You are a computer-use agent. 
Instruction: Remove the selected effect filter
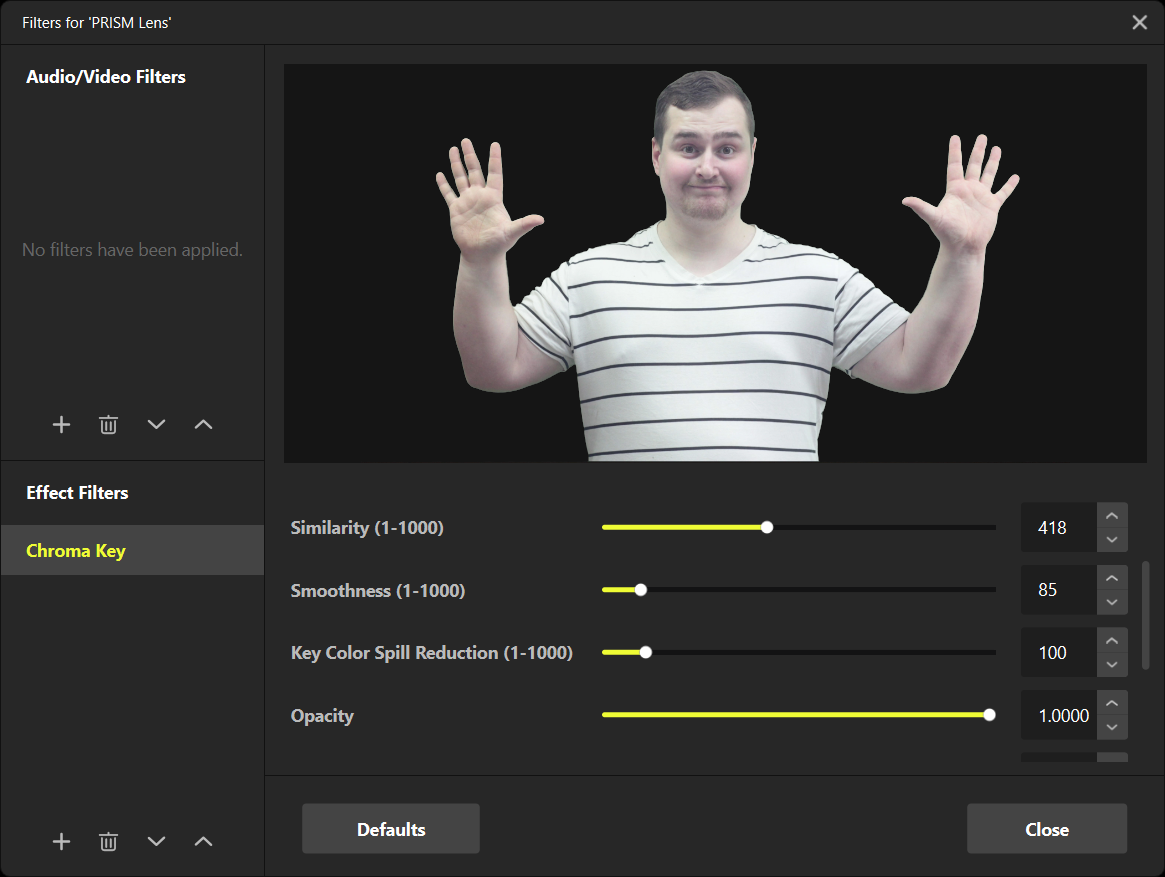[108, 842]
